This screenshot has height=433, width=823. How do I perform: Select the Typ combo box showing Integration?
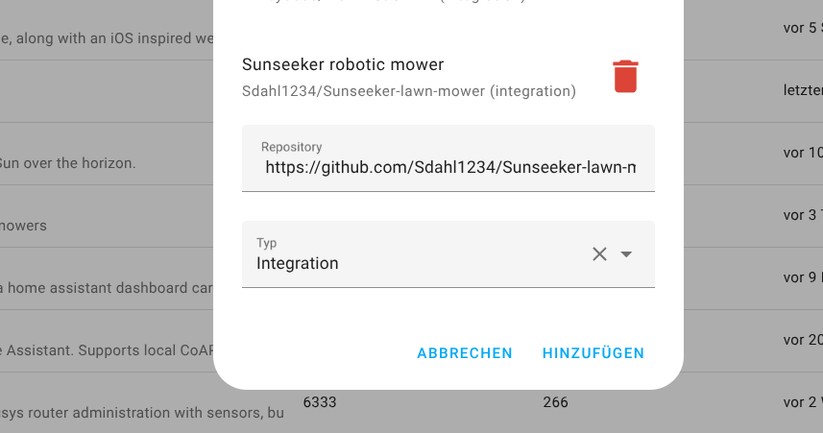[x=448, y=254]
